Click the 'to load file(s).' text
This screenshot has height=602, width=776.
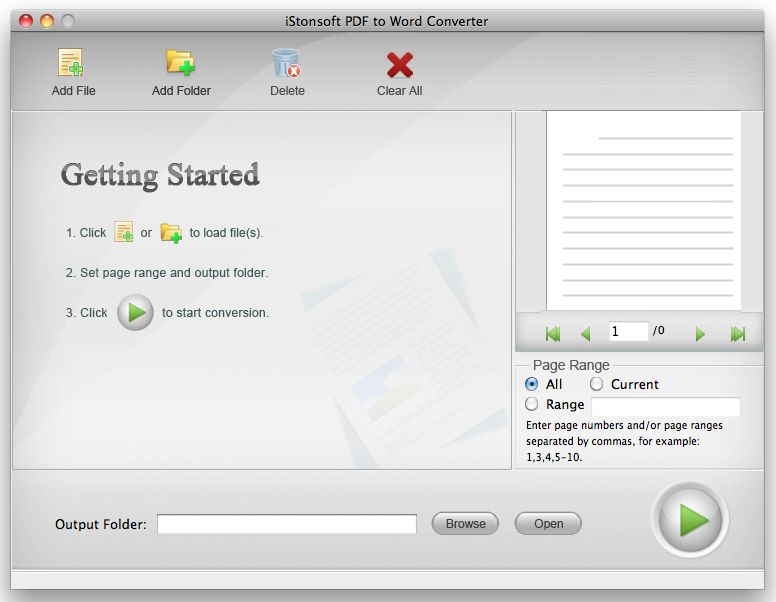(226, 233)
